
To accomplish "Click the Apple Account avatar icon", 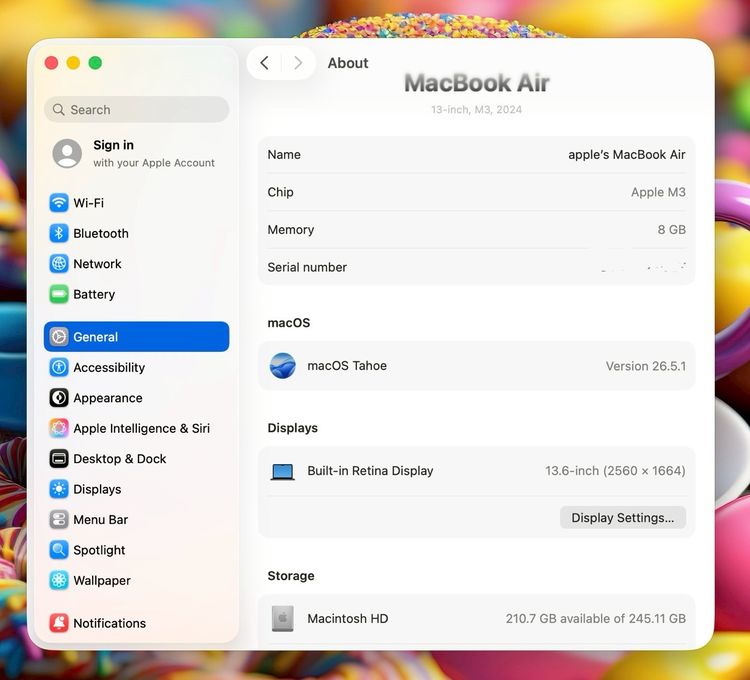I will click(67, 154).
